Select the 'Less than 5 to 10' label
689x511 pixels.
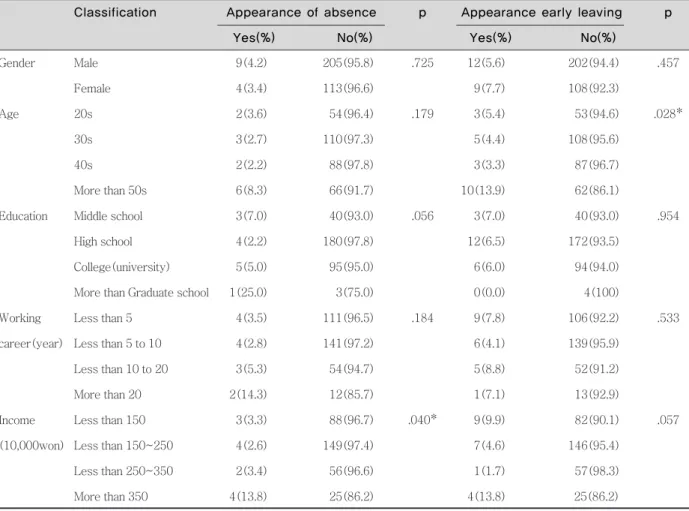coord(117,343)
